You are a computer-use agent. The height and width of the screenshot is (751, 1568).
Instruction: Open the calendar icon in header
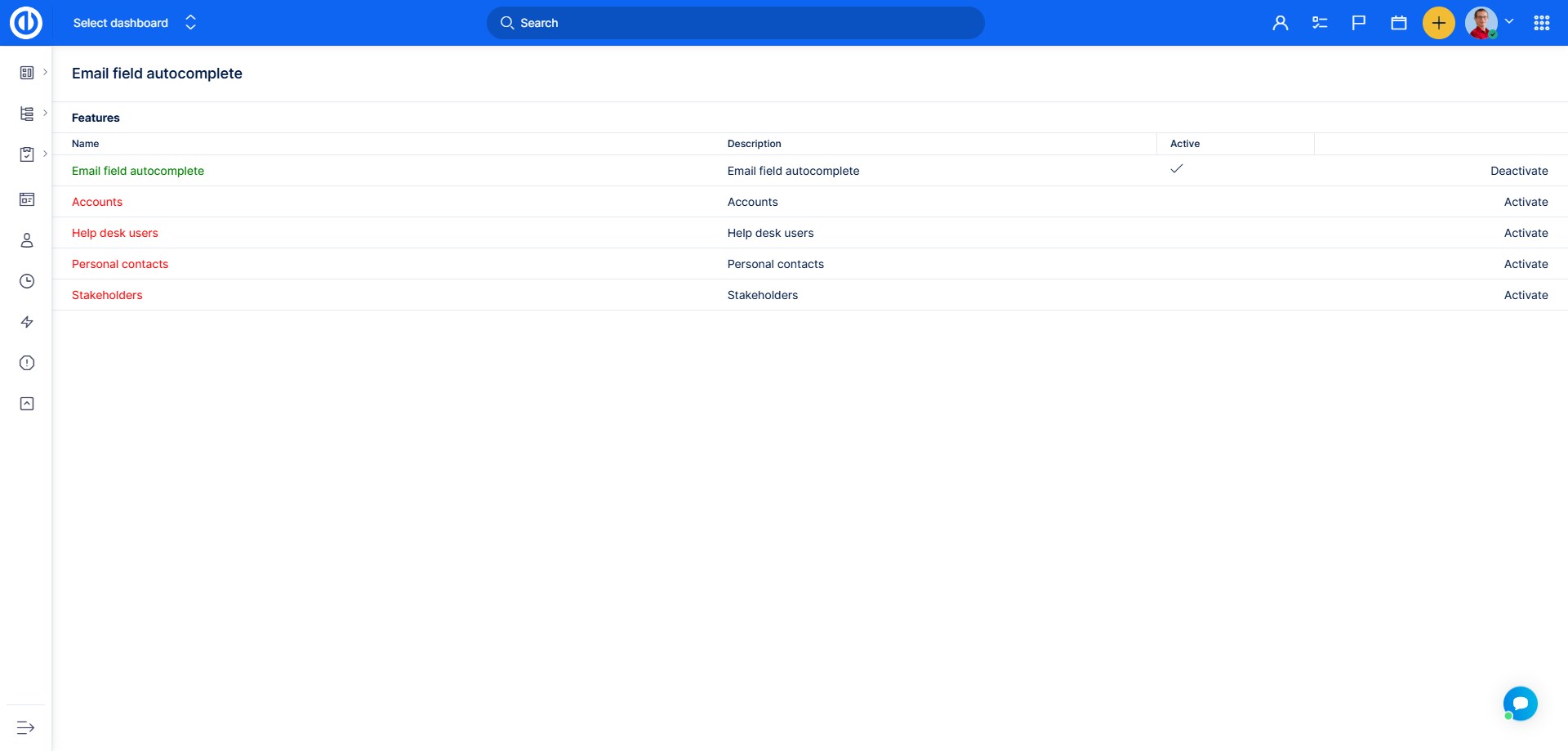tap(1399, 23)
